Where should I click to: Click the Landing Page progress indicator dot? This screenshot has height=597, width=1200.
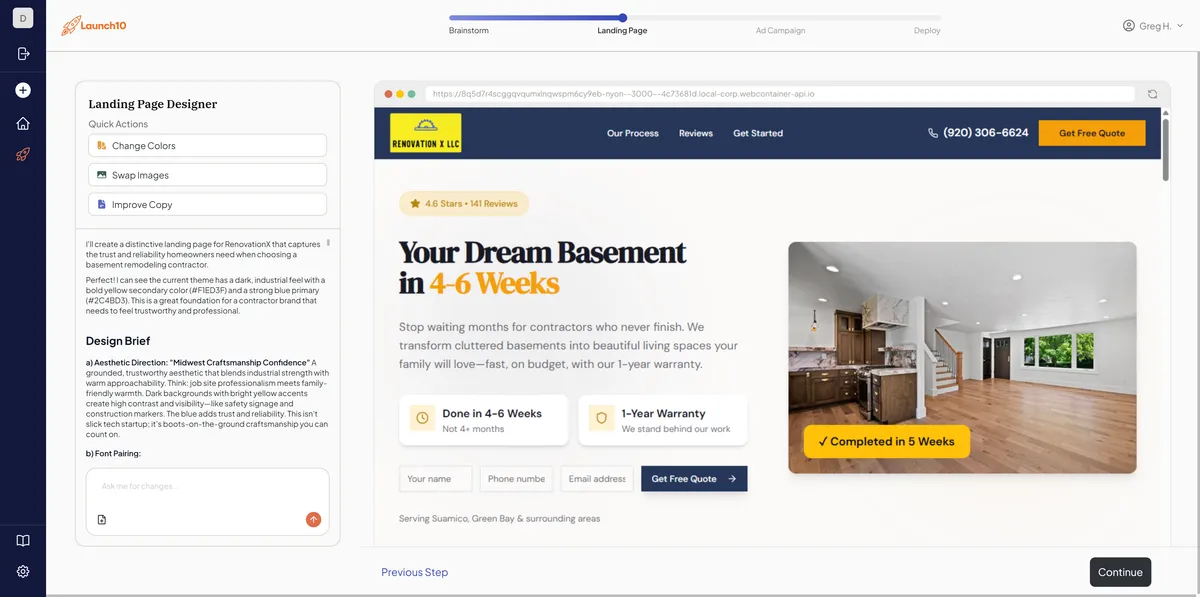(623, 17)
